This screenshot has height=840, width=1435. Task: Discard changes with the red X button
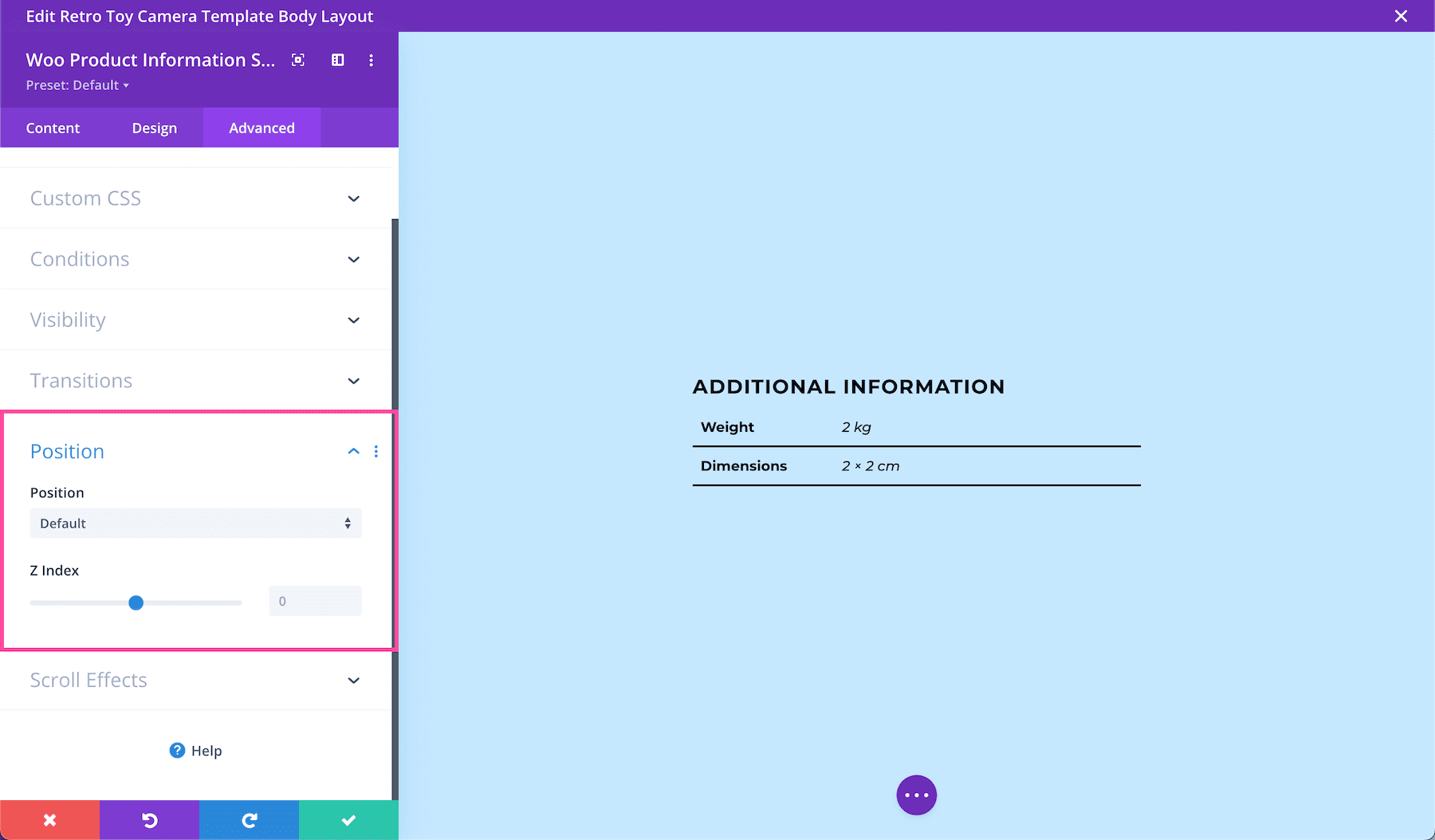49,819
